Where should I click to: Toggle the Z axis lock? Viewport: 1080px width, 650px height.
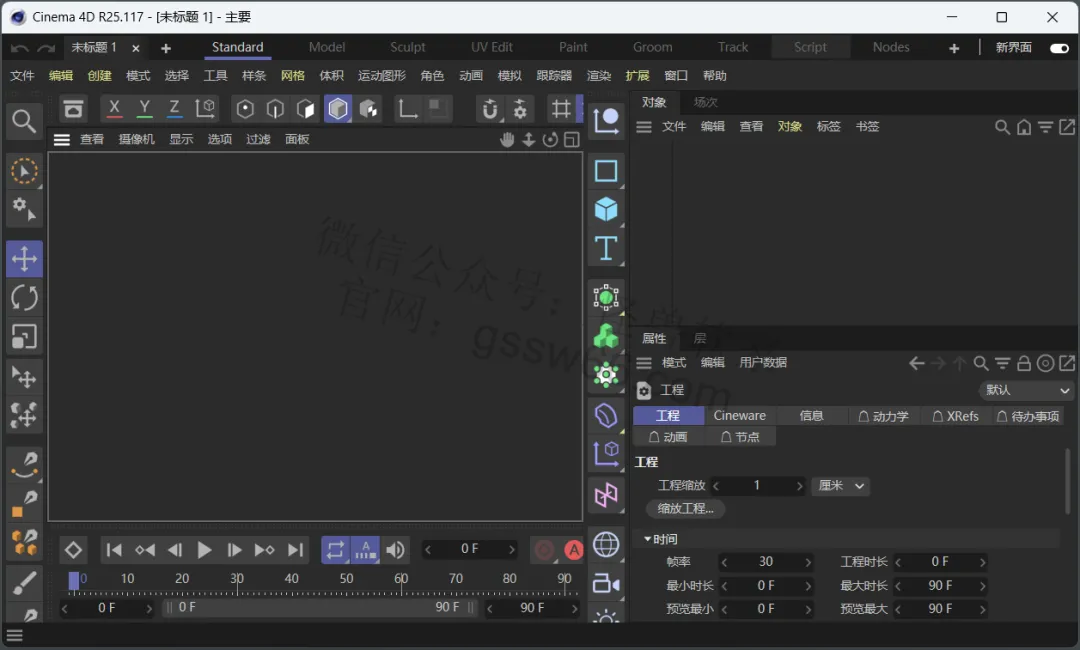point(175,109)
